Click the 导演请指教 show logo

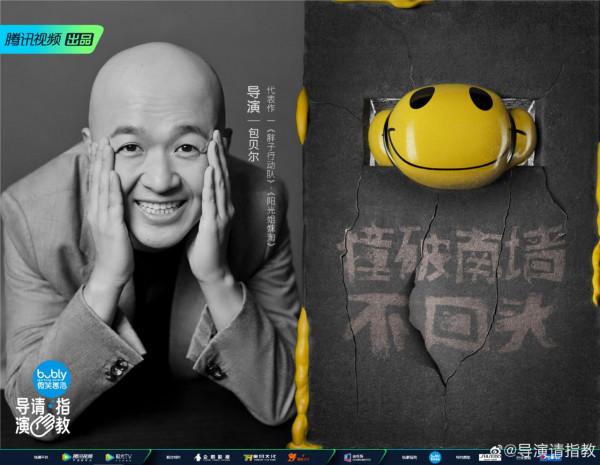[42, 418]
